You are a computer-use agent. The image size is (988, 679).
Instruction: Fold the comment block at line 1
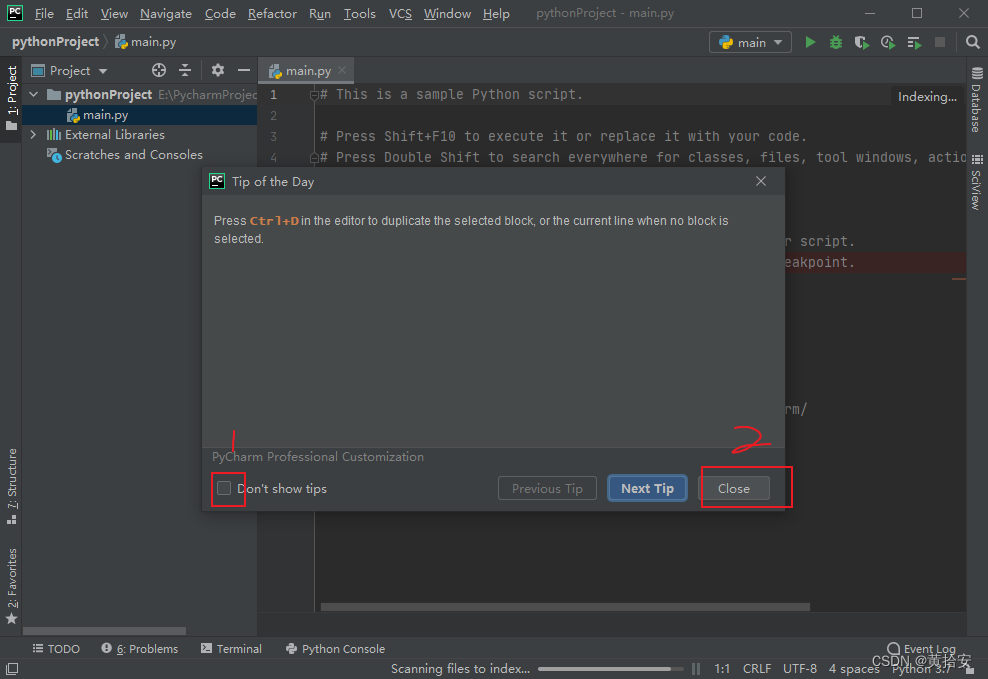tap(314, 95)
